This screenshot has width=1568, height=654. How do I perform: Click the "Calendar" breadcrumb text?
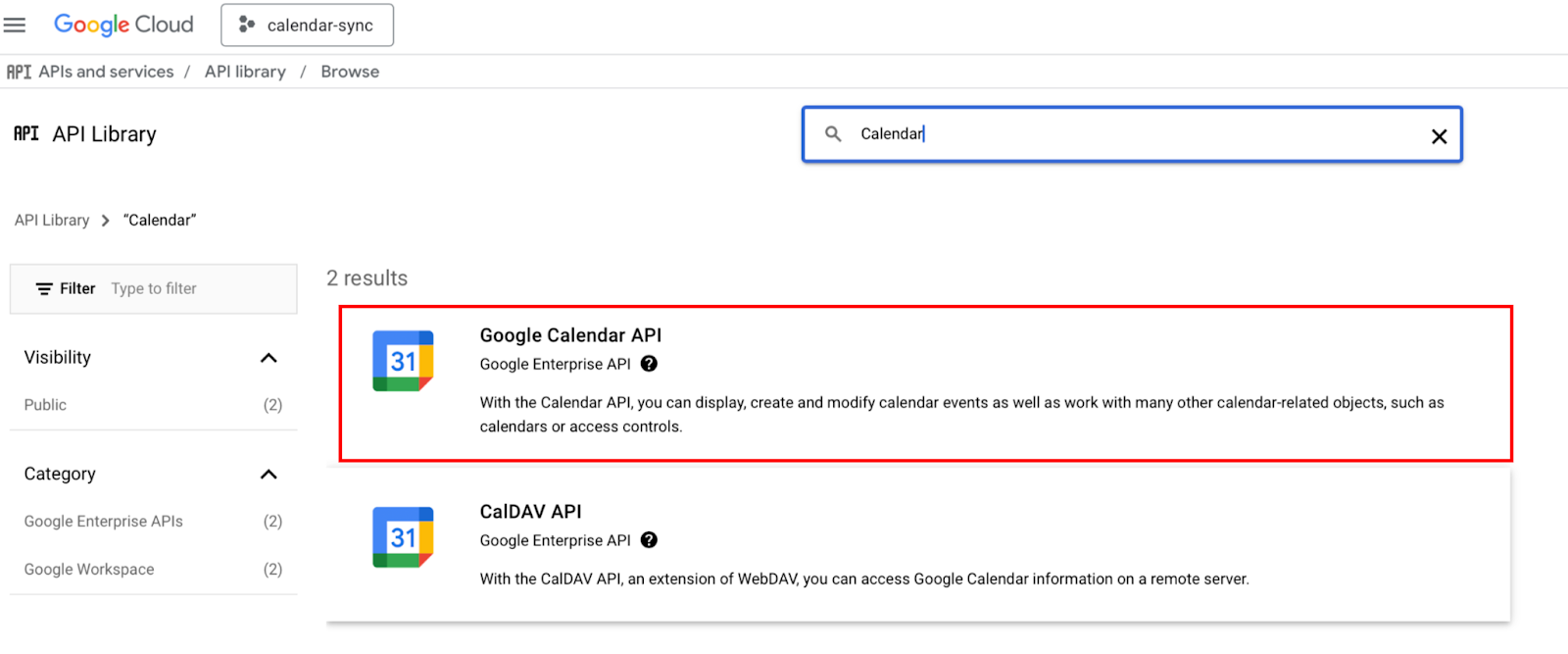coord(160,220)
